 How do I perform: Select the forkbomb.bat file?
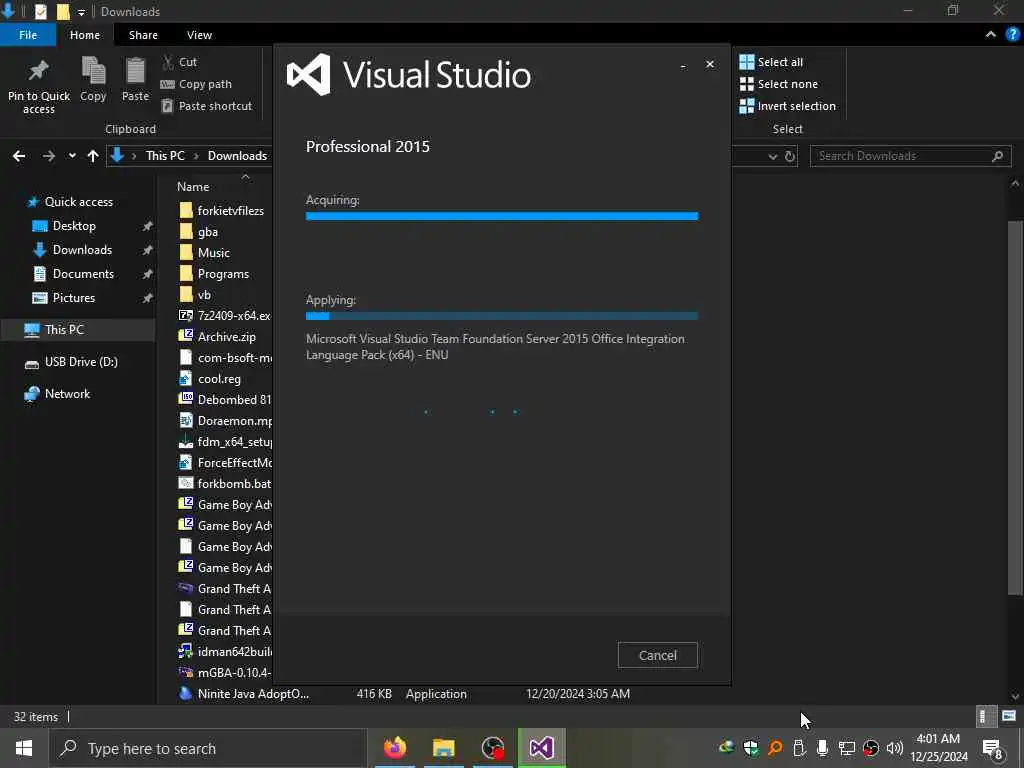[x=225, y=484]
